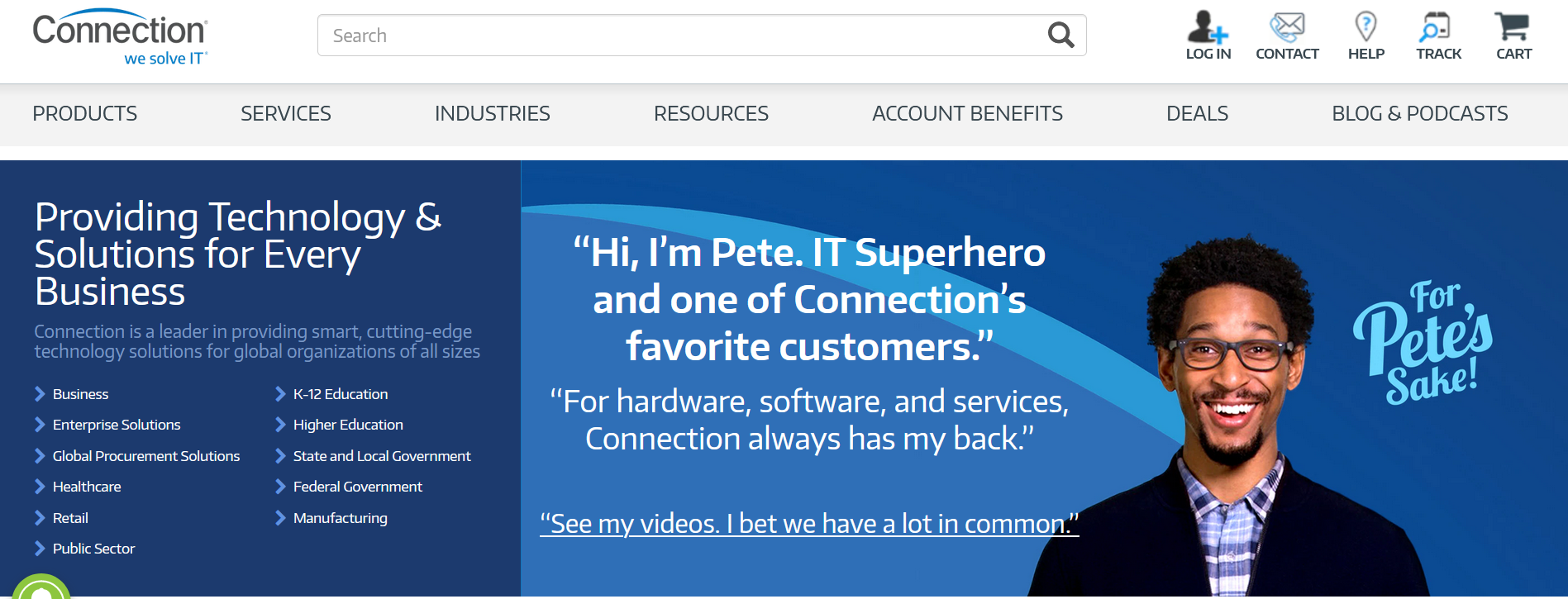Expand the Account Benefits menu
Image resolution: width=1568 pixels, height=599 pixels.
967,114
